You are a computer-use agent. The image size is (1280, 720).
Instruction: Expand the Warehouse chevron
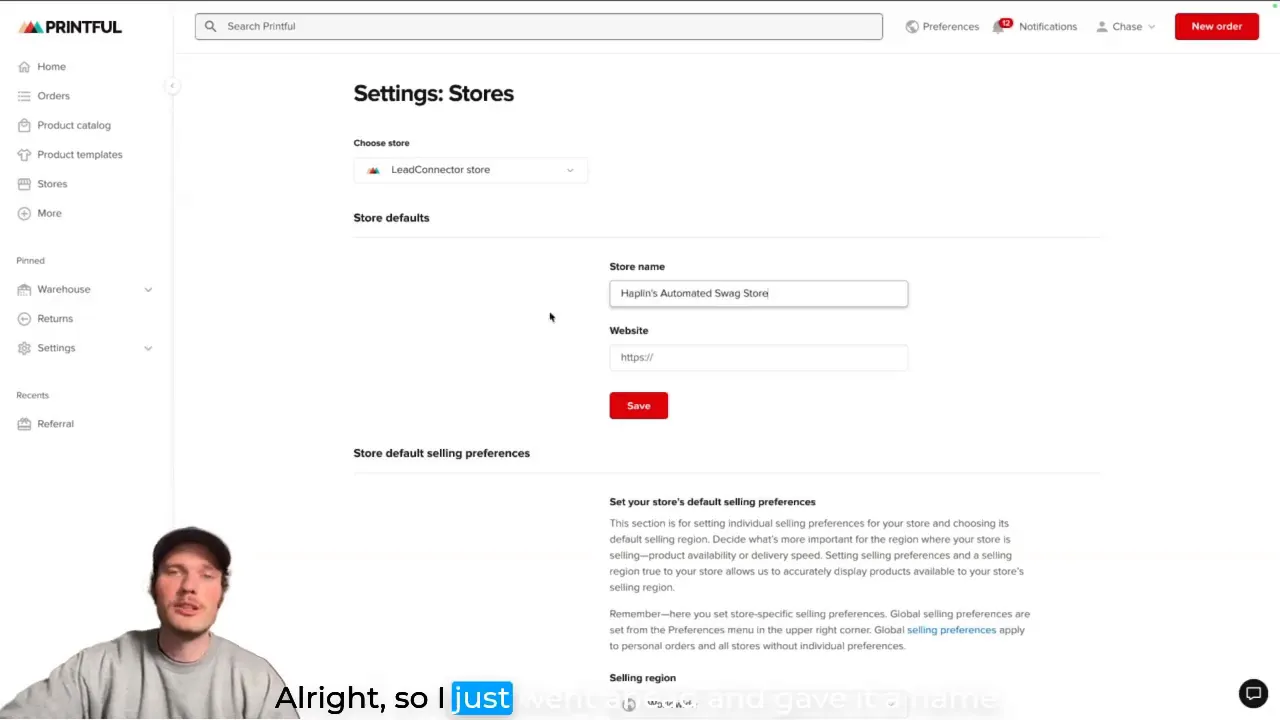point(148,290)
